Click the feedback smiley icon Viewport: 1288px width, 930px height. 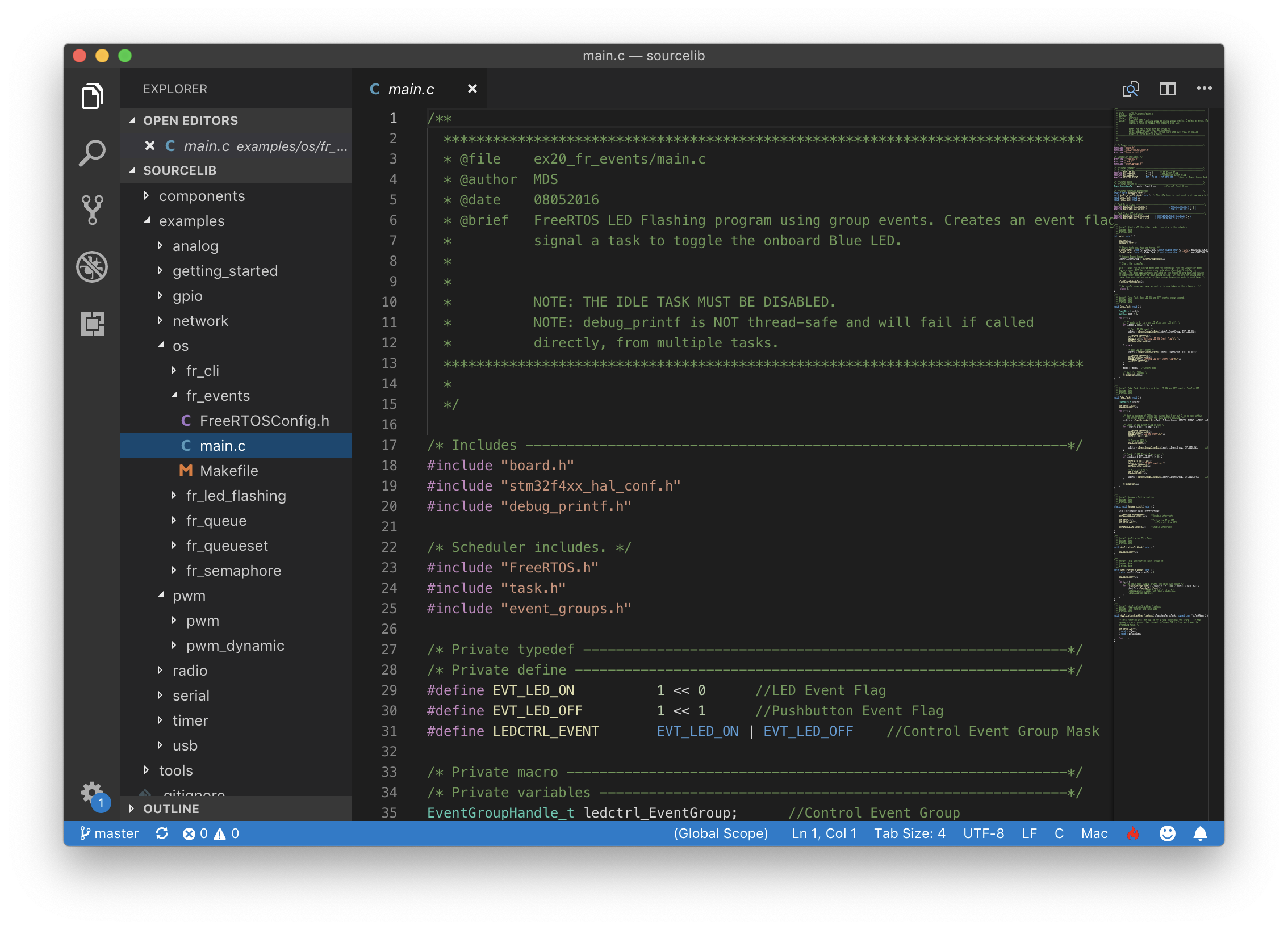[x=1167, y=833]
